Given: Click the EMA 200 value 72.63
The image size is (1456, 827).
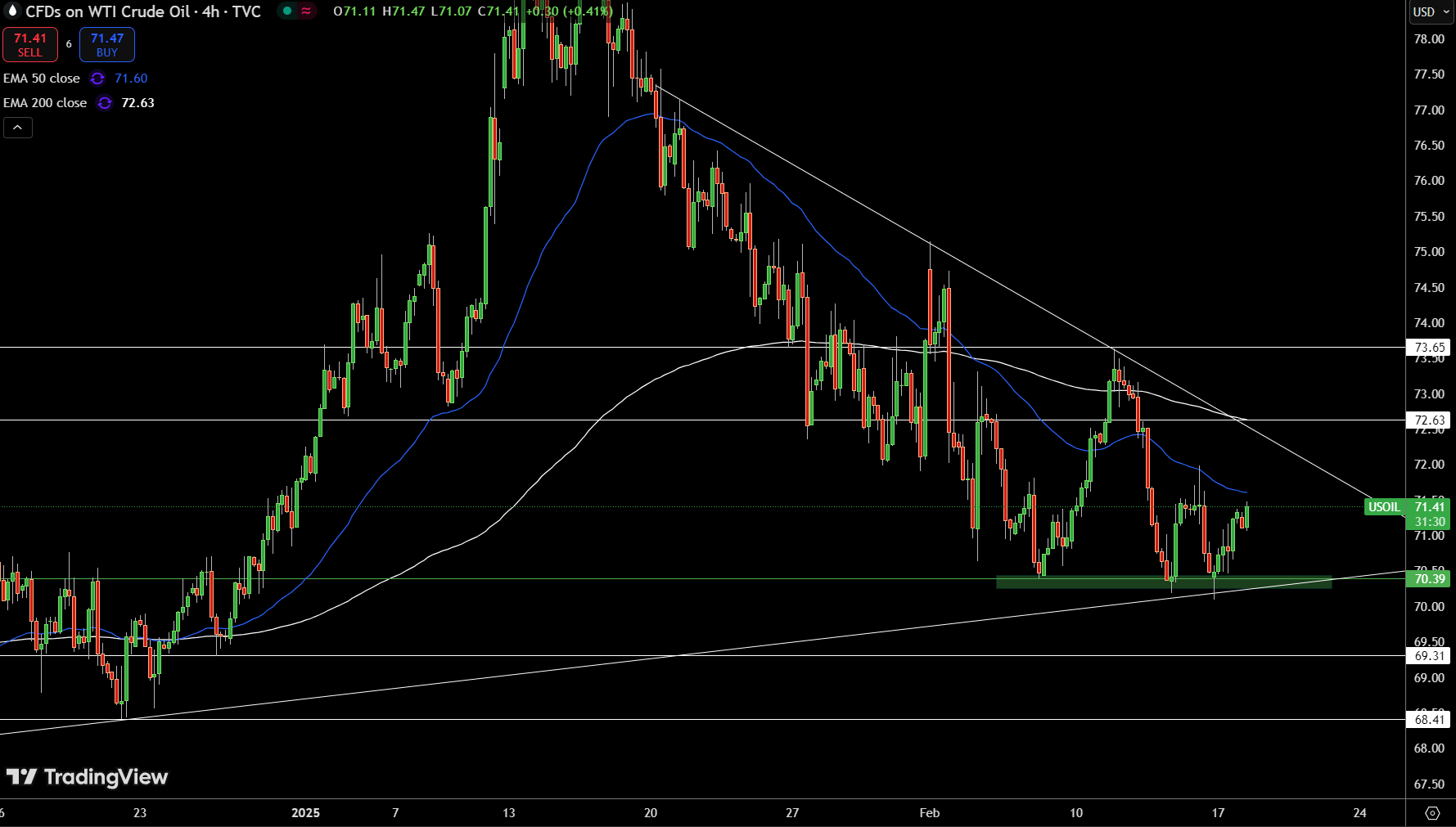Looking at the screenshot, I should (x=137, y=103).
